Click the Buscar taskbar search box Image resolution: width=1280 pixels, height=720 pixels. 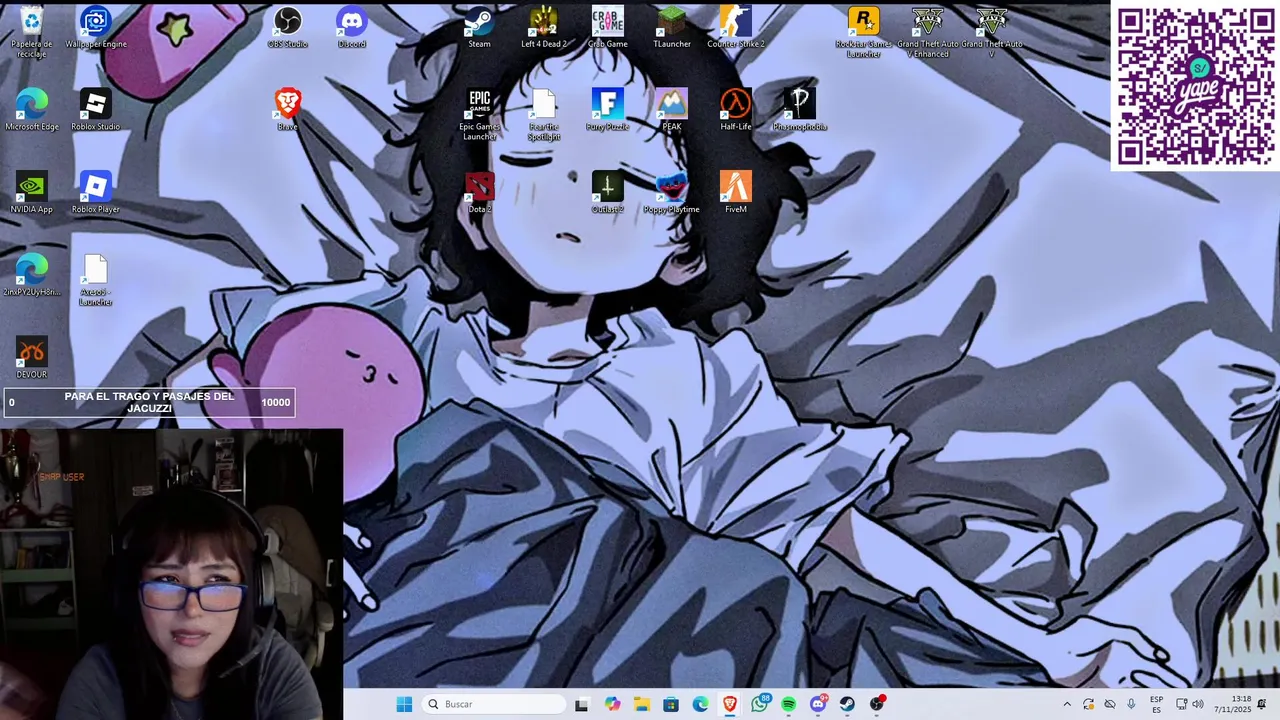tap(494, 704)
